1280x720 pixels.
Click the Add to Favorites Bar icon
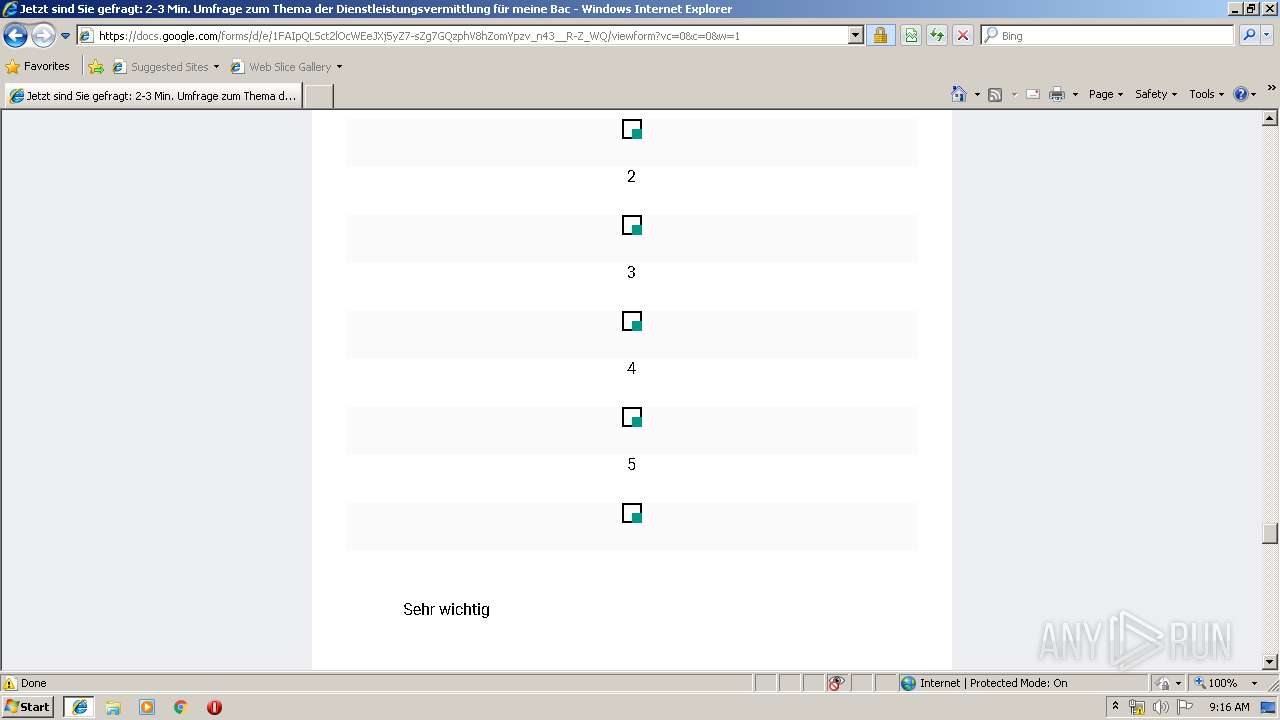(96, 67)
